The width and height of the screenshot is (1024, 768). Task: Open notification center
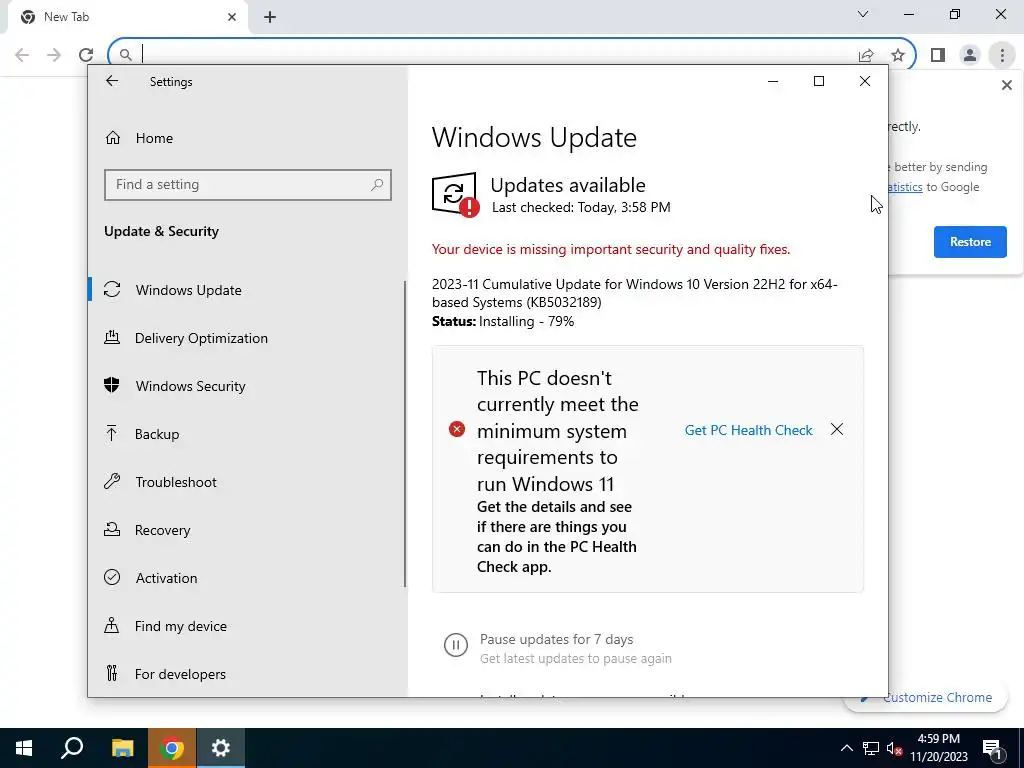tap(991, 748)
